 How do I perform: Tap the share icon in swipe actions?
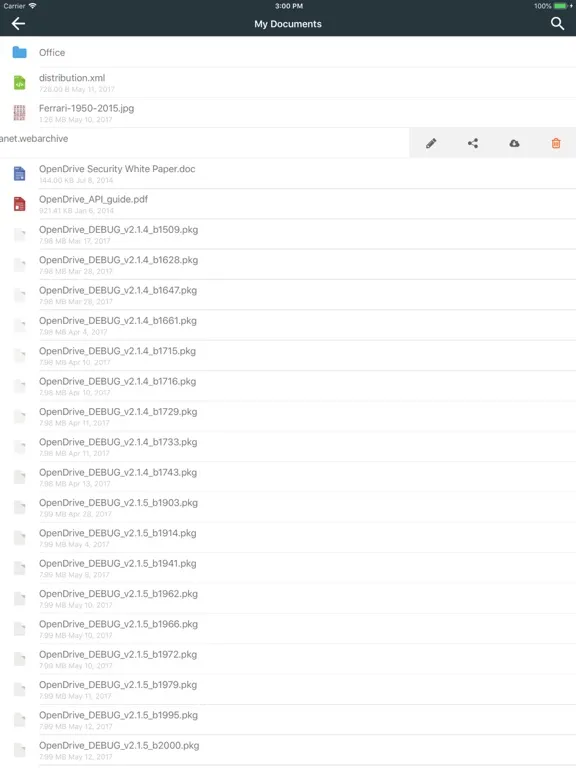point(473,143)
